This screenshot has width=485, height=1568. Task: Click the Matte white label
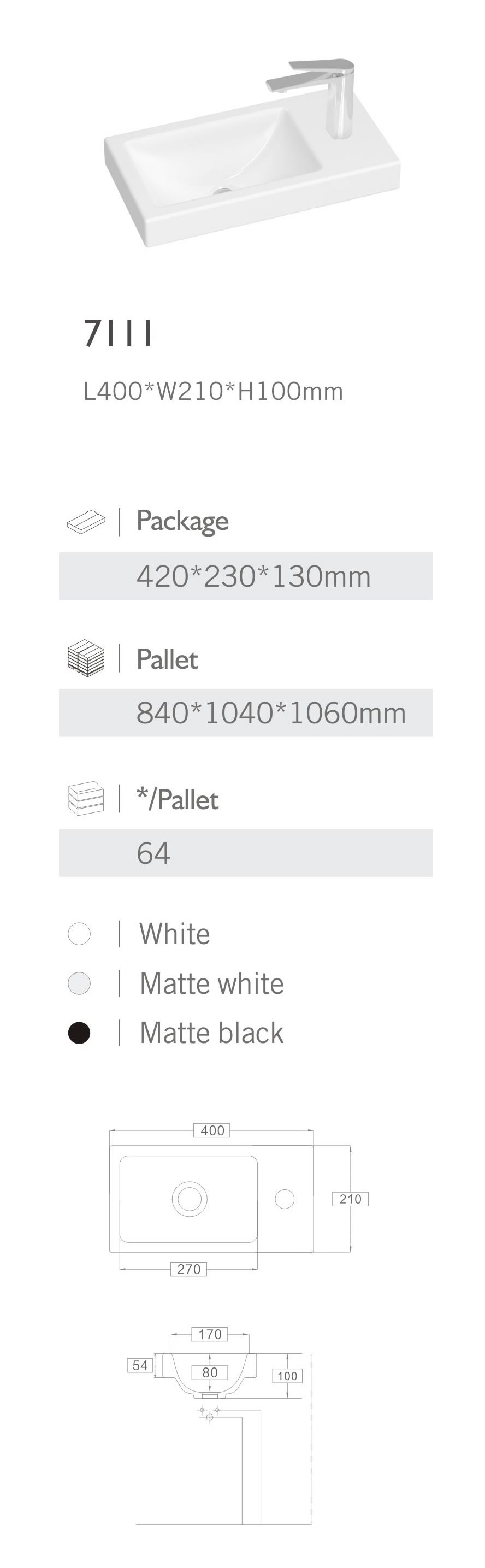[211, 983]
